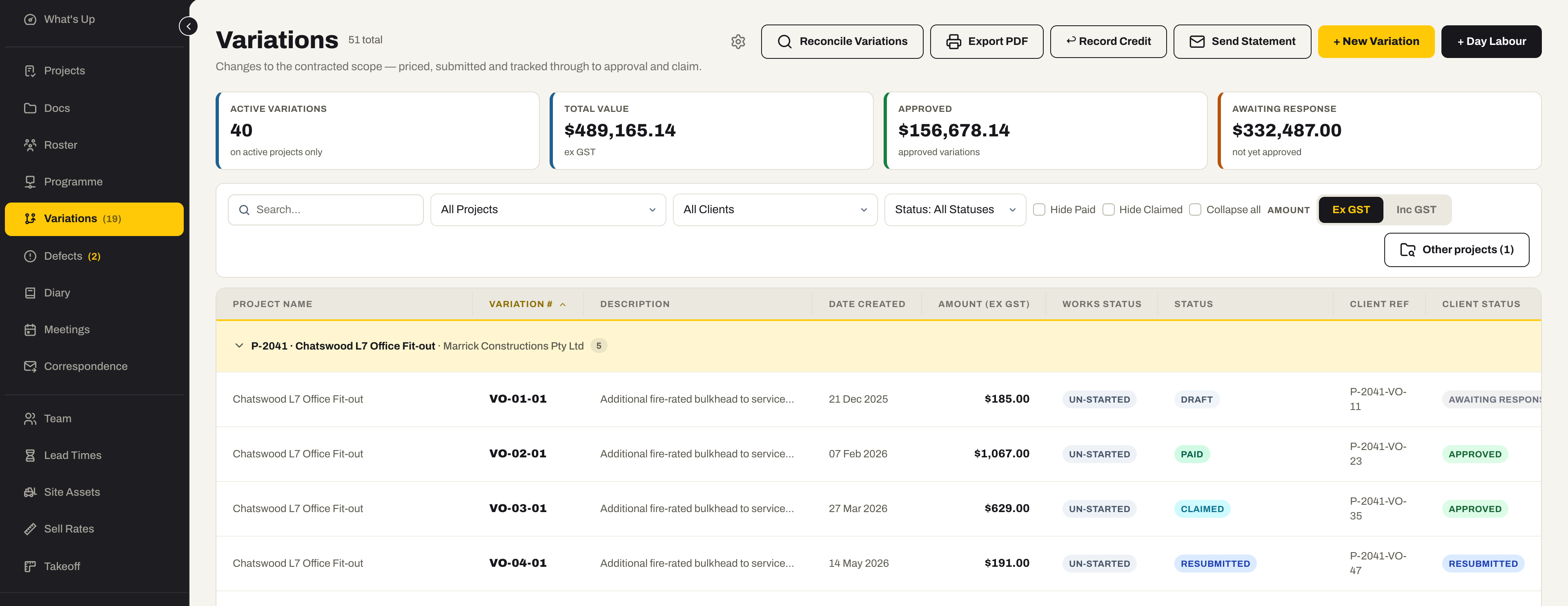Open the Team users icon
1568x606 pixels.
coord(30,419)
